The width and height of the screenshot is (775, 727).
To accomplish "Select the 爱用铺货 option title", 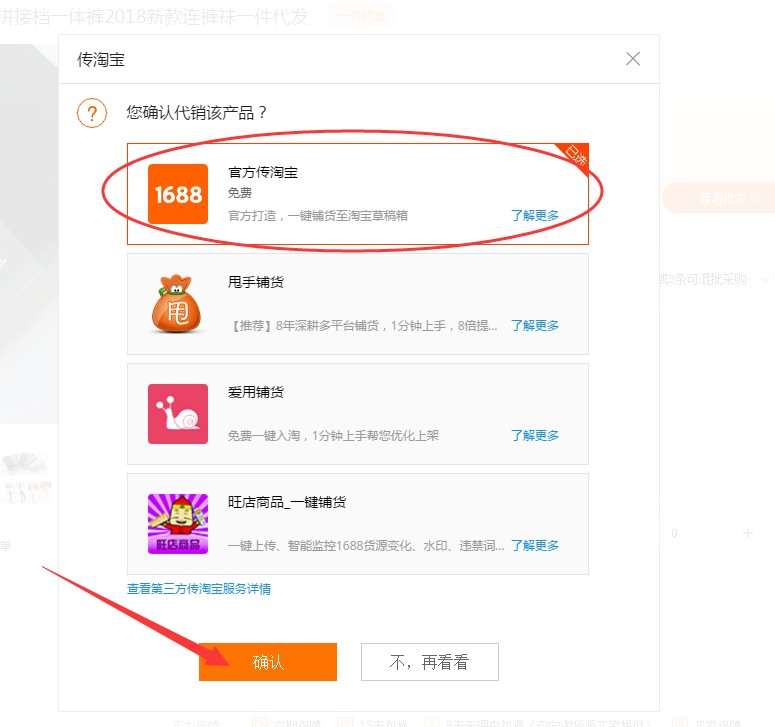I will point(256,392).
